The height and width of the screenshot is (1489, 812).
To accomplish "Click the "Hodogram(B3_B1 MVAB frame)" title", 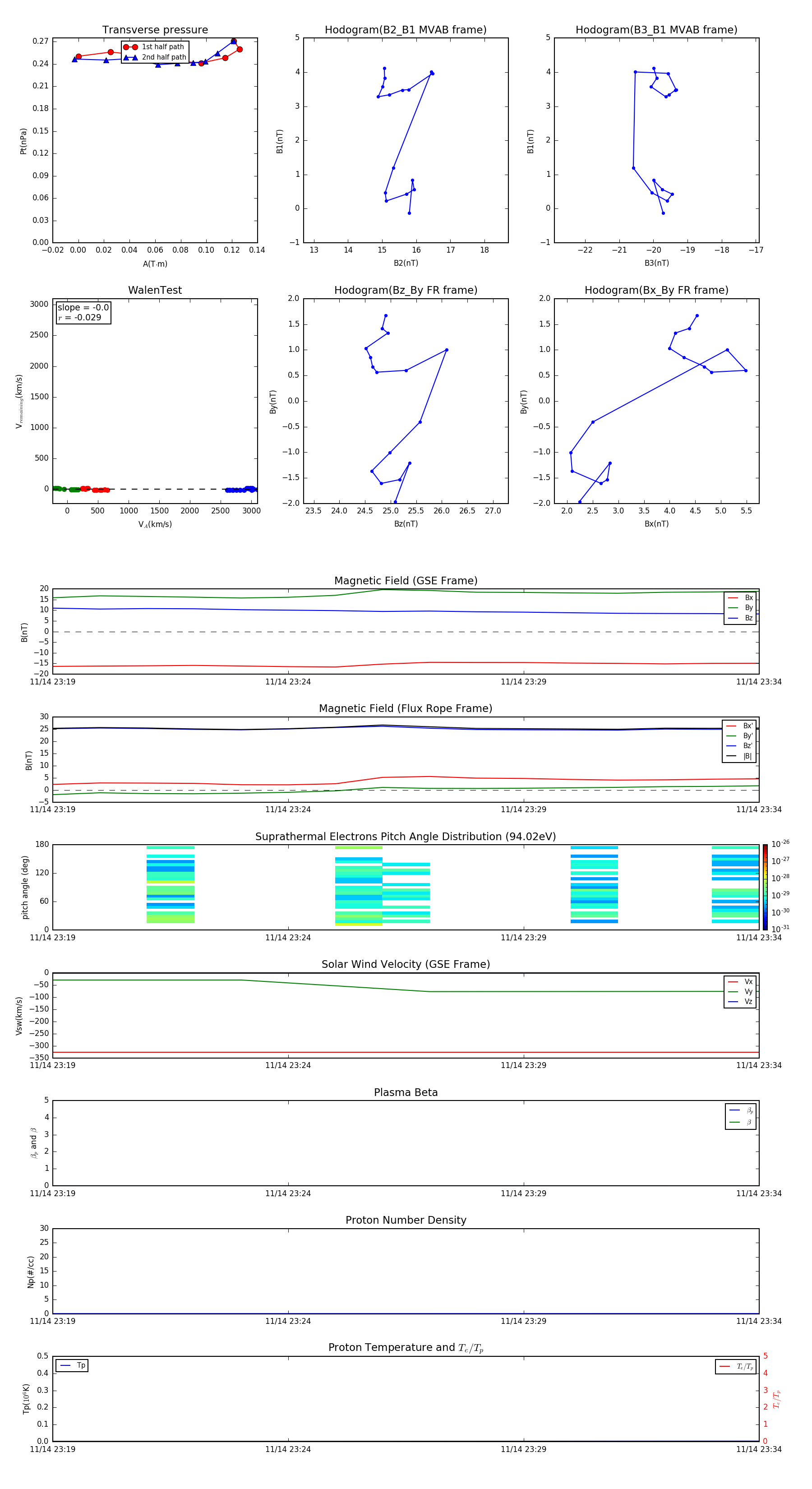I will 656,30.
